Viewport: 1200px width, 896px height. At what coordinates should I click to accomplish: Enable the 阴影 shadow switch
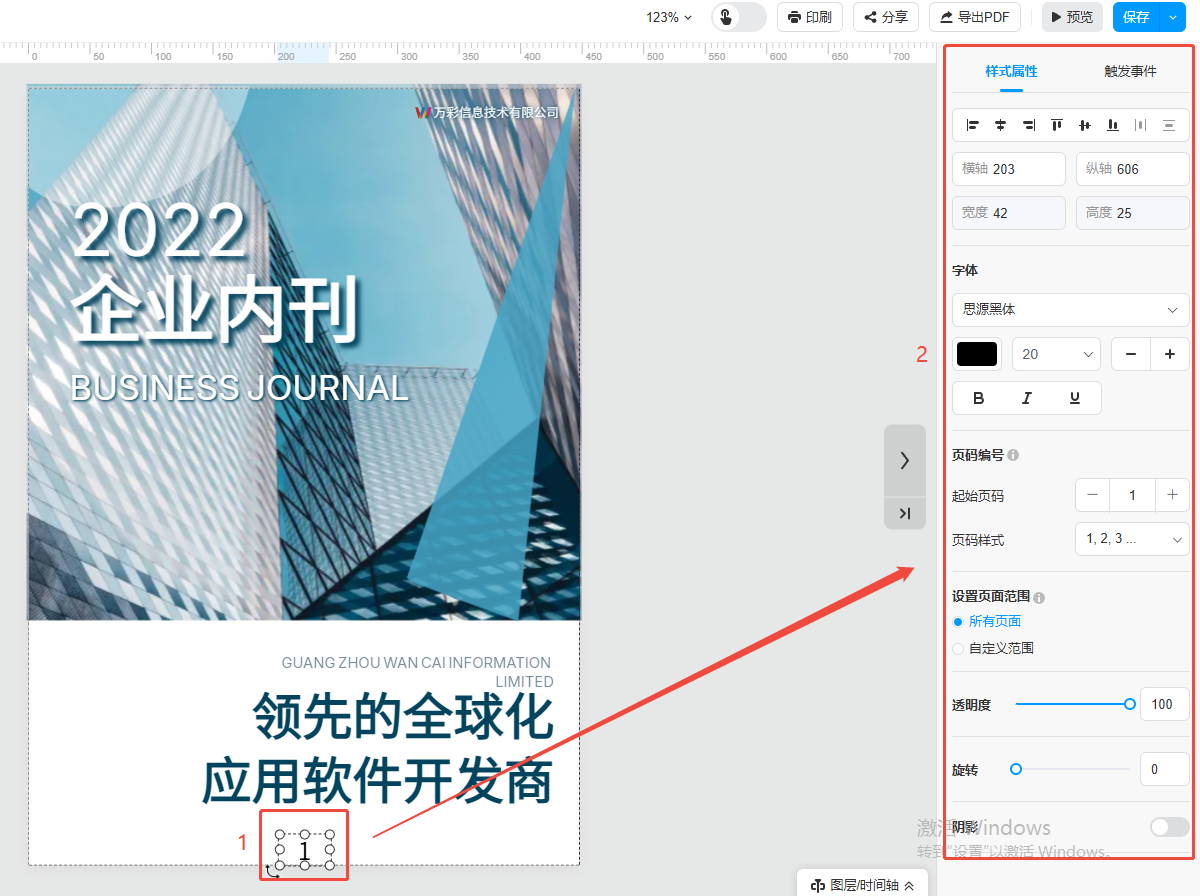pos(1169,827)
